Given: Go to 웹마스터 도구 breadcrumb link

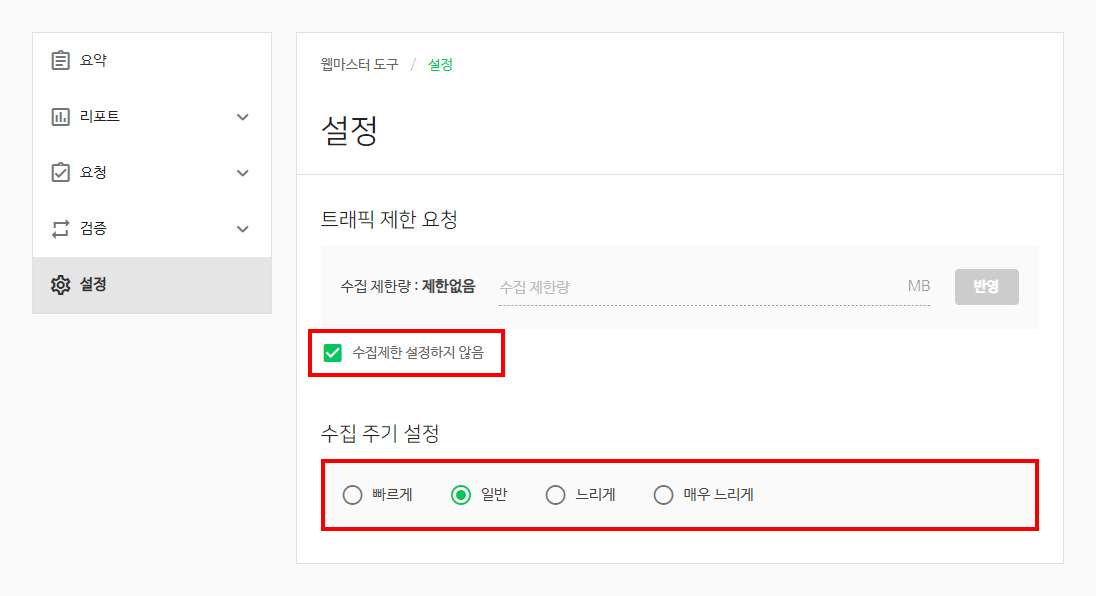Looking at the screenshot, I should click(x=359, y=64).
